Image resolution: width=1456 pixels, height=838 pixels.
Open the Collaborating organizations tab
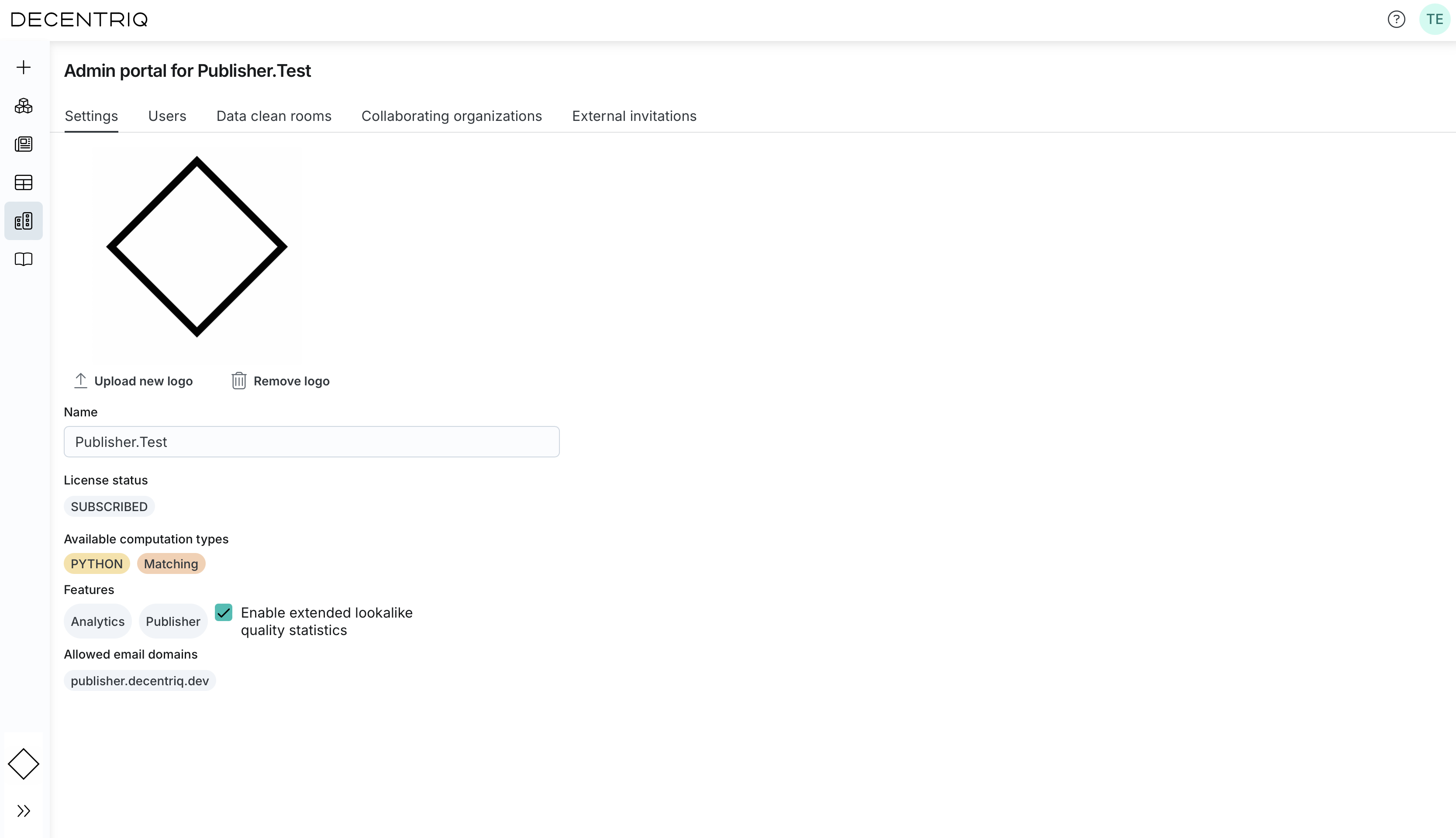pos(452,116)
